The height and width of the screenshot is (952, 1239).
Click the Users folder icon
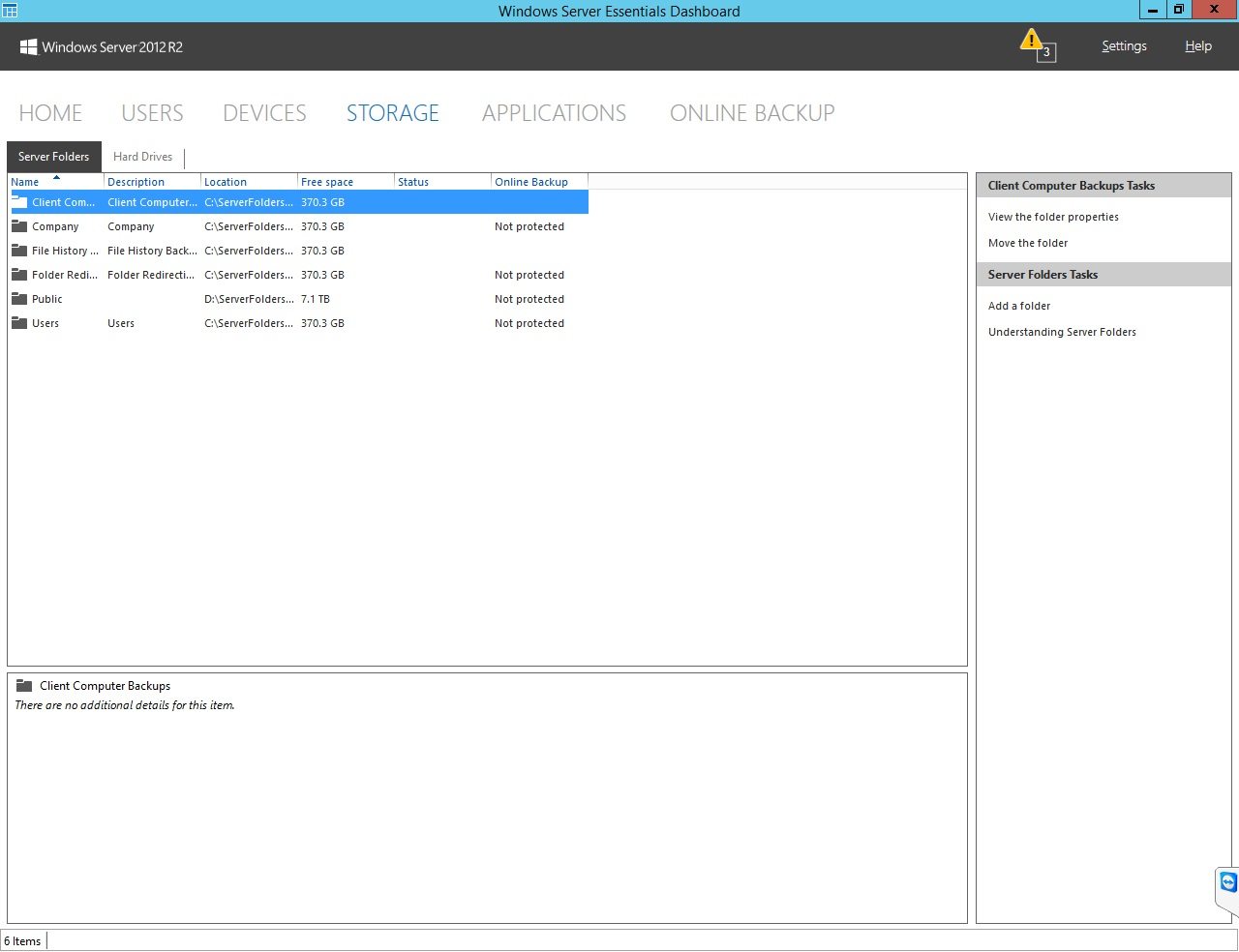point(19,323)
